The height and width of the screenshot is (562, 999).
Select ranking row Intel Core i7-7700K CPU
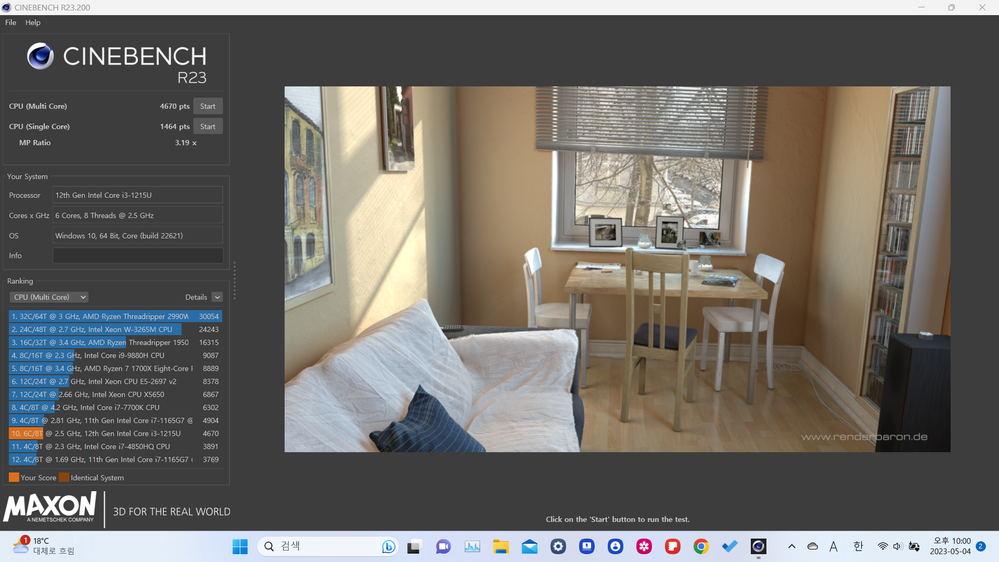coord(115,407)
